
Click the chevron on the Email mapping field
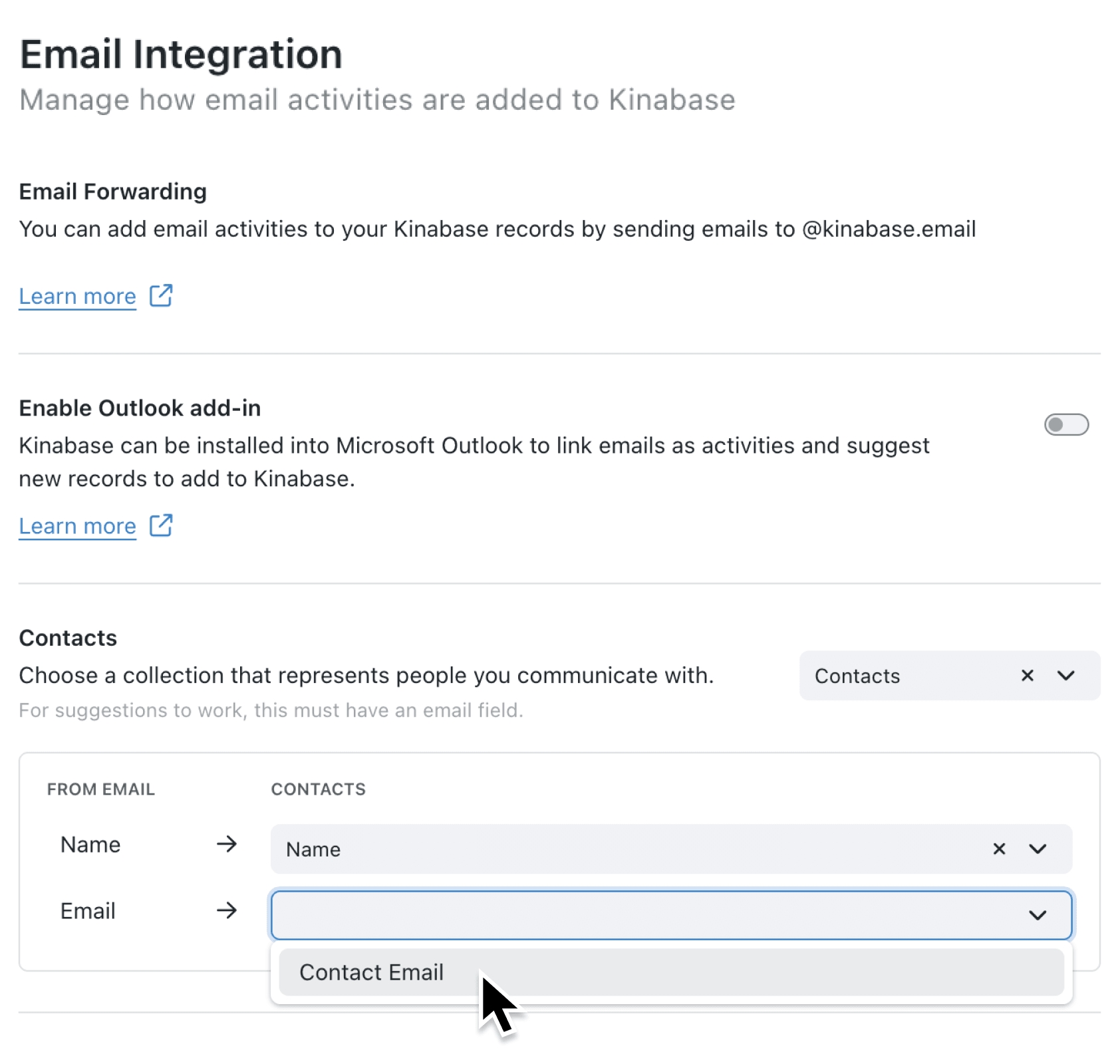(x=1038, y=915)
